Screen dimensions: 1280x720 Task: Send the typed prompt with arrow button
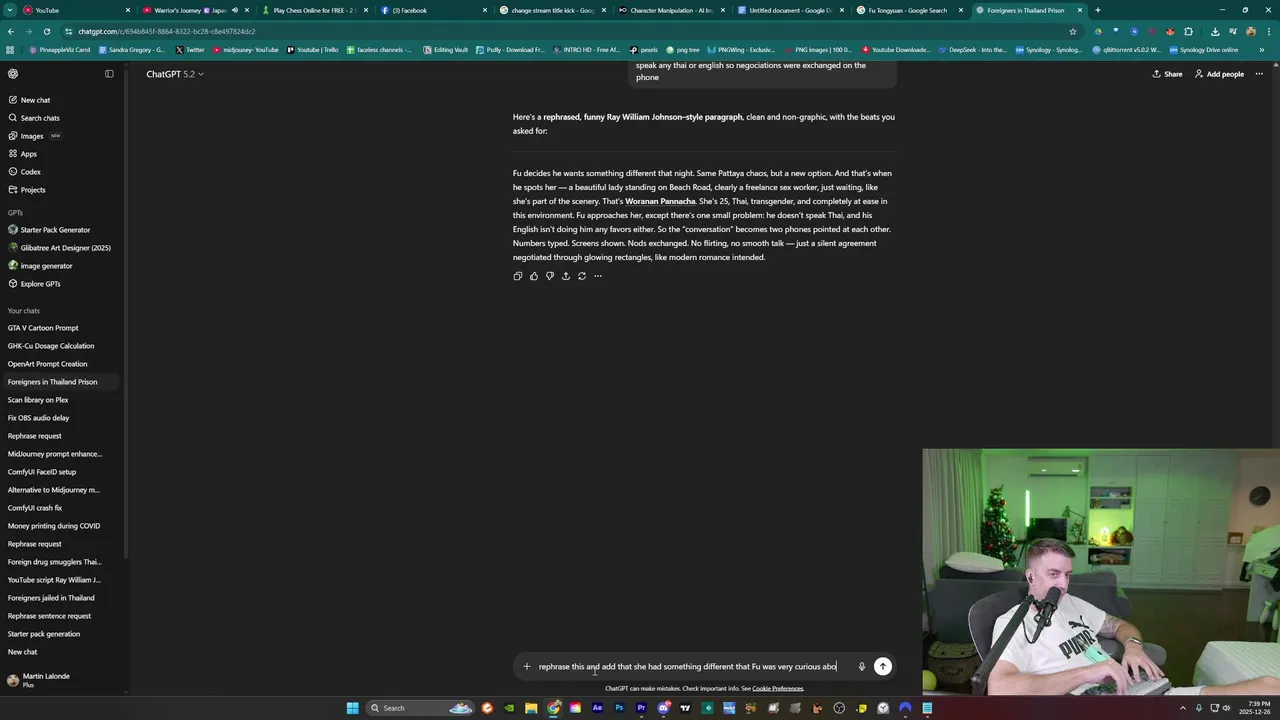[x=882, y=666]
